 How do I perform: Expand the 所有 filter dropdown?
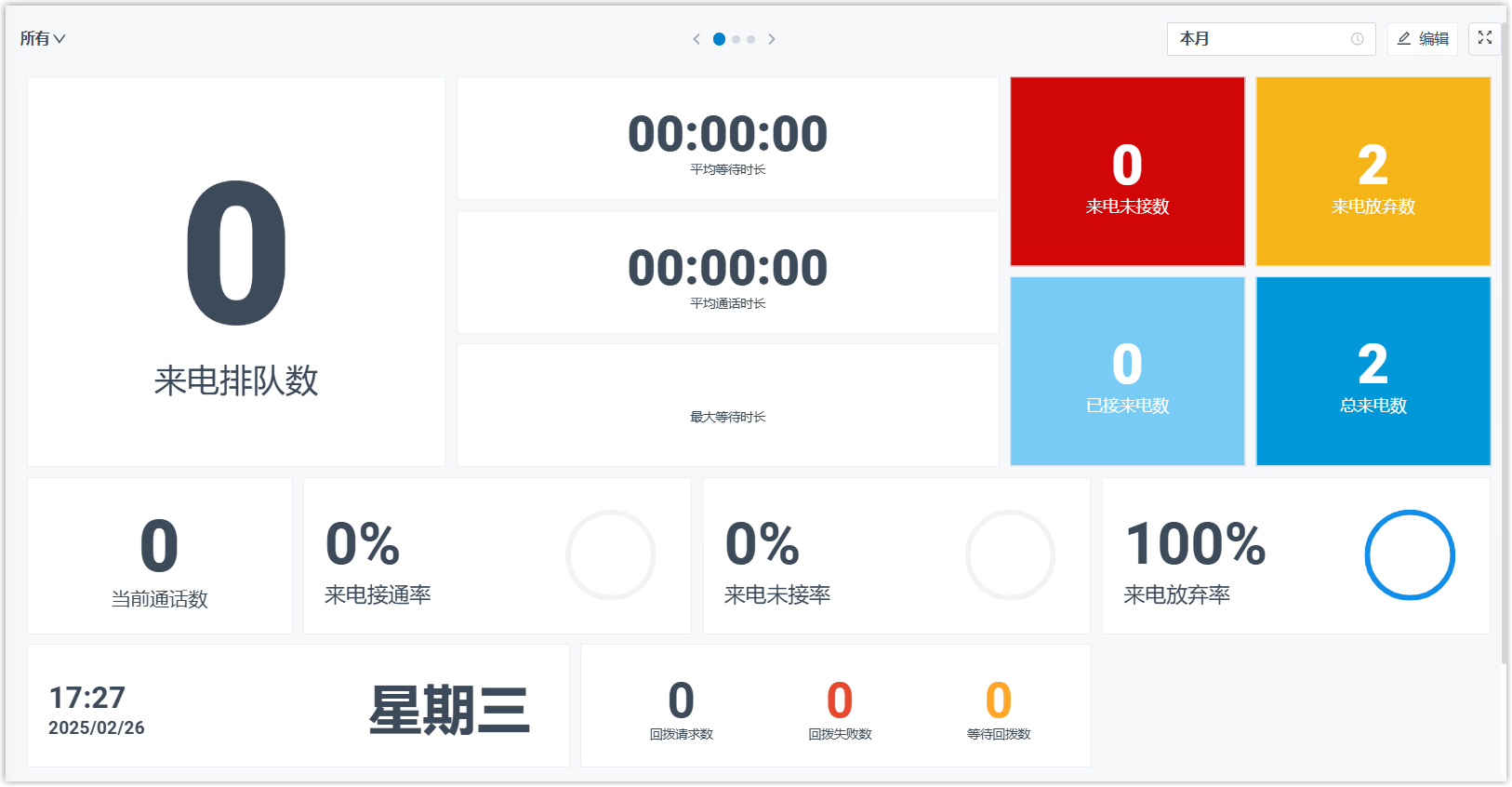(42, 39)
